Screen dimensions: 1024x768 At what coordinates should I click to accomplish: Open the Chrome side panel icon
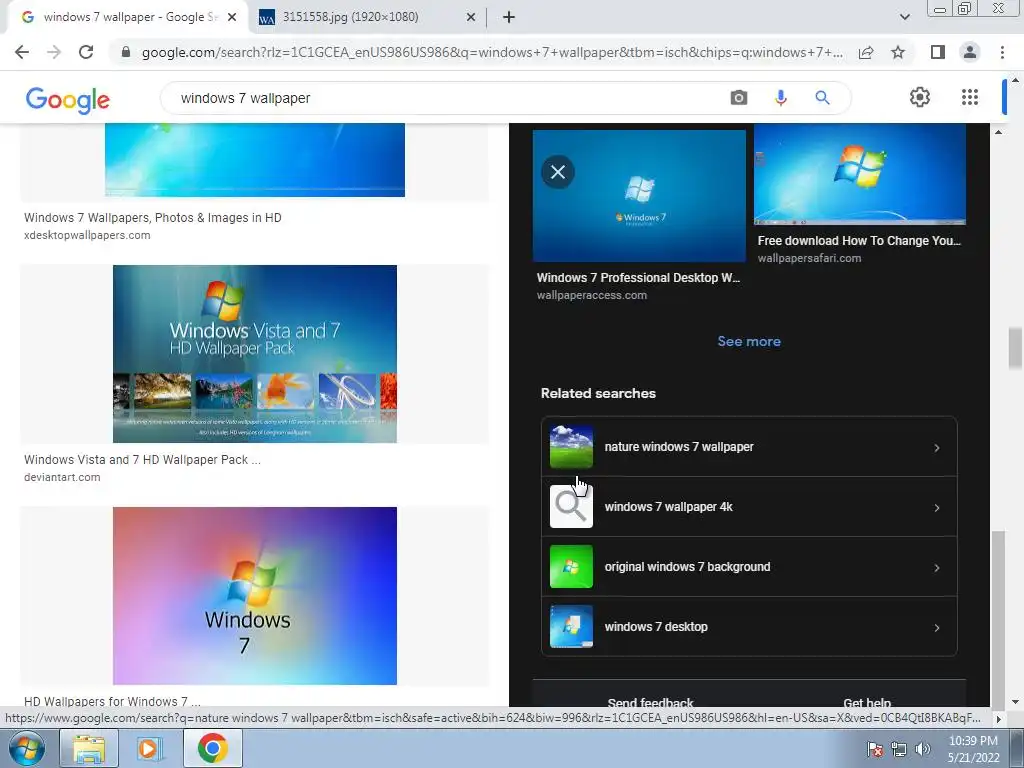(938, 52)
